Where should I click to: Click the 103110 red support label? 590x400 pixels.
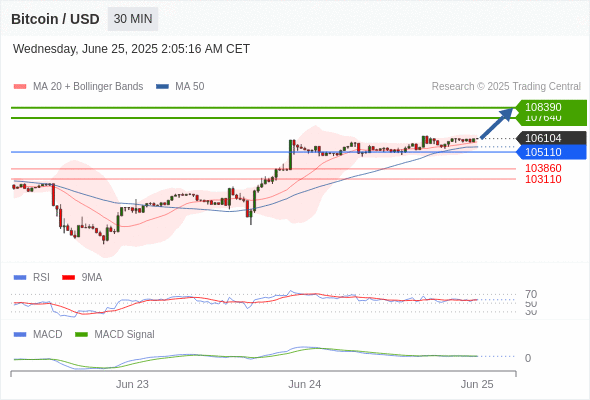coord(543,179)
